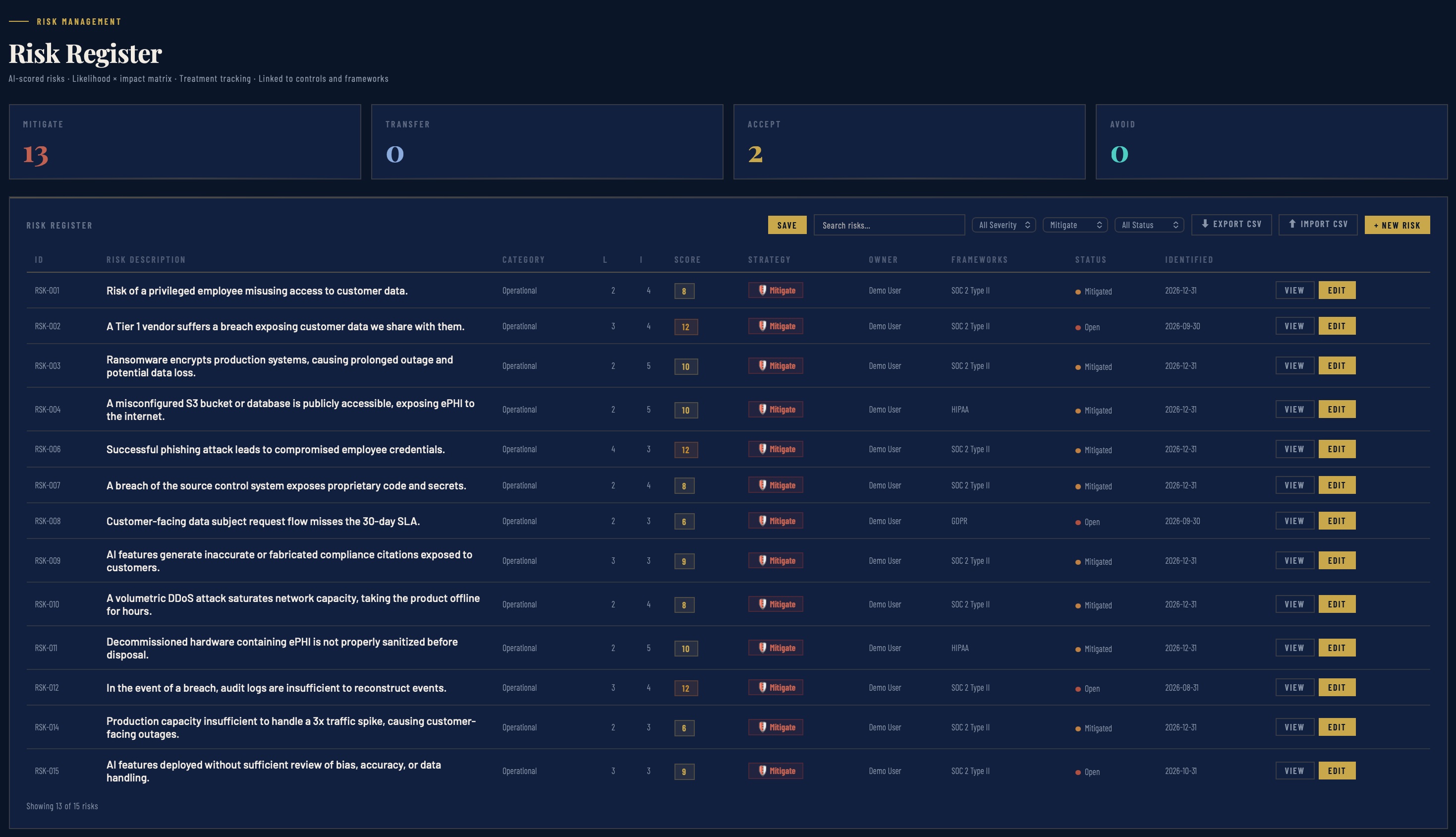
Task: Click 'Showing 13 of 15 risks' text
Action: [x=62, y=806]
